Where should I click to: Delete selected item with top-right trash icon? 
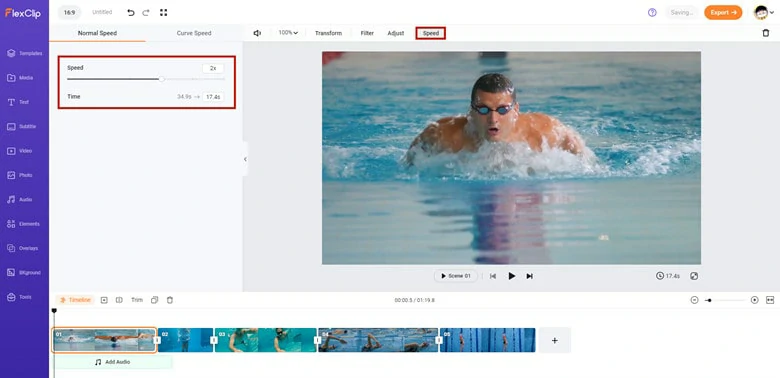[x=766, y=33]
